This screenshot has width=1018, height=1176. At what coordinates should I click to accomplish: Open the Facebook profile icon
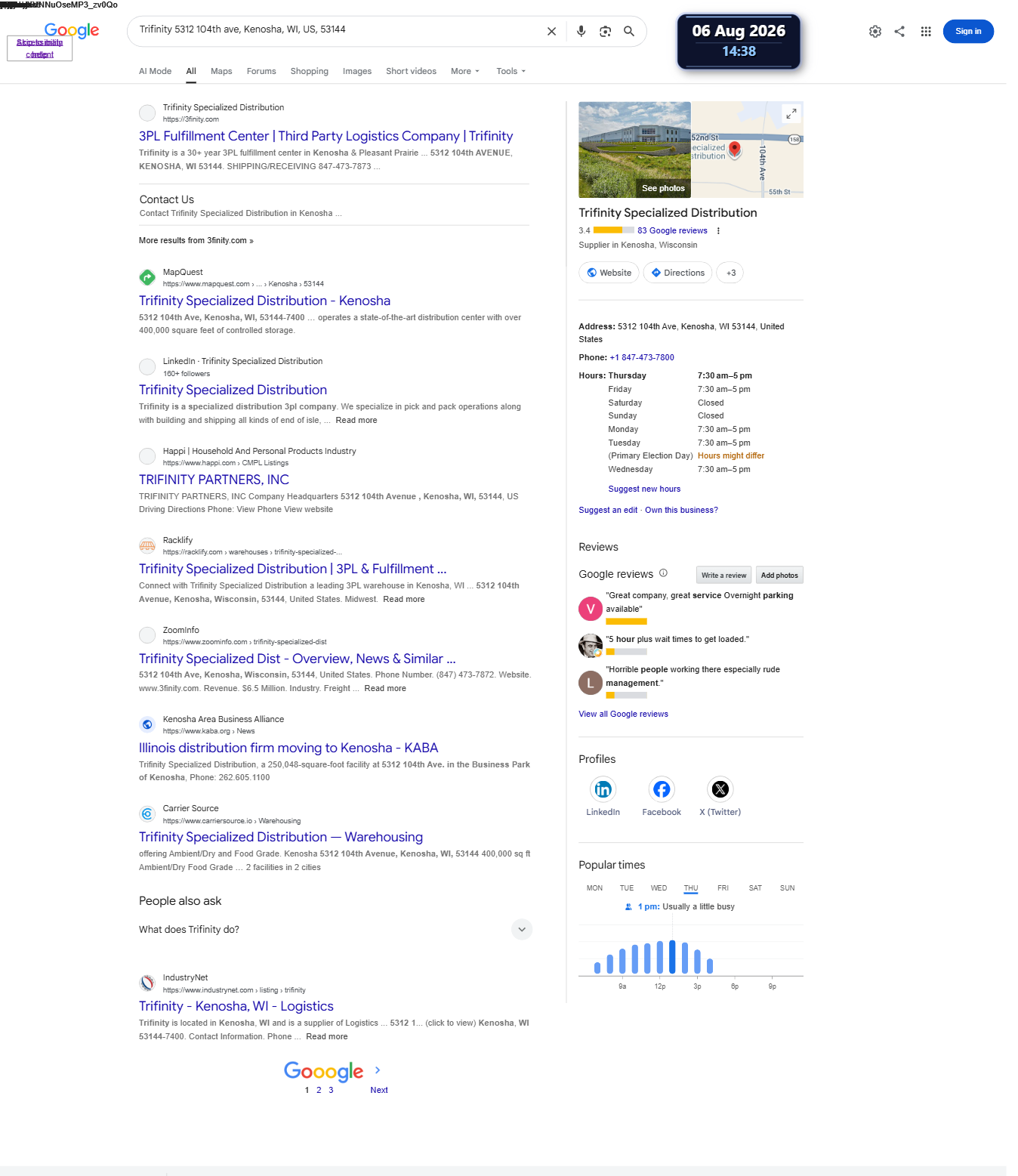click(662, 789)
